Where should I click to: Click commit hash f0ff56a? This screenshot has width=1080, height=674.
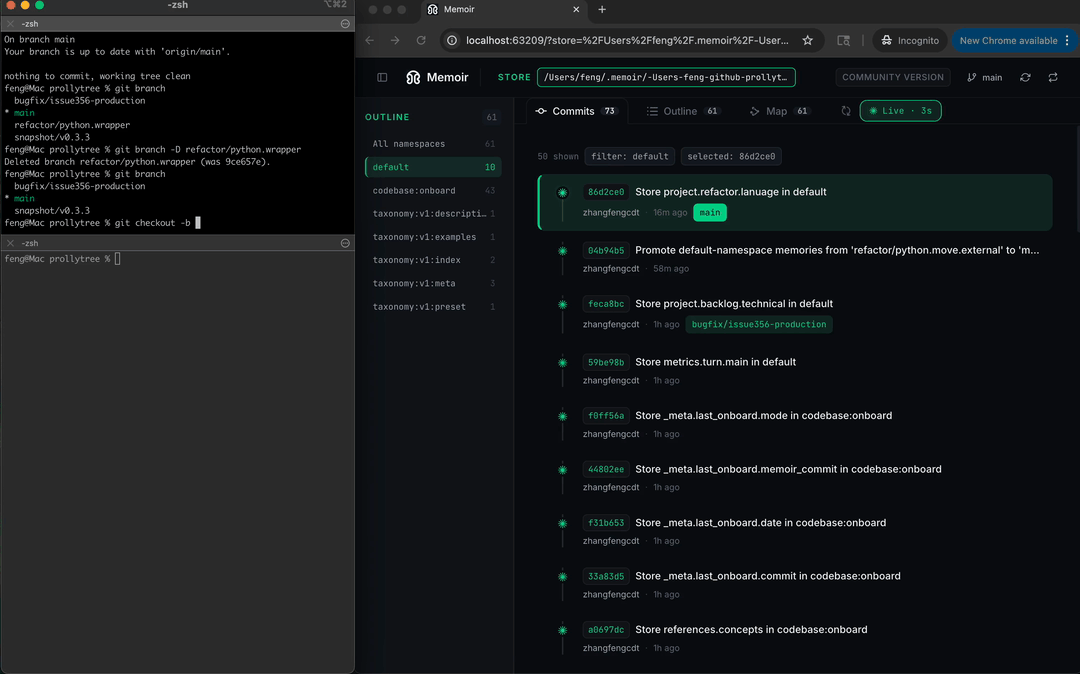[606, 416]
